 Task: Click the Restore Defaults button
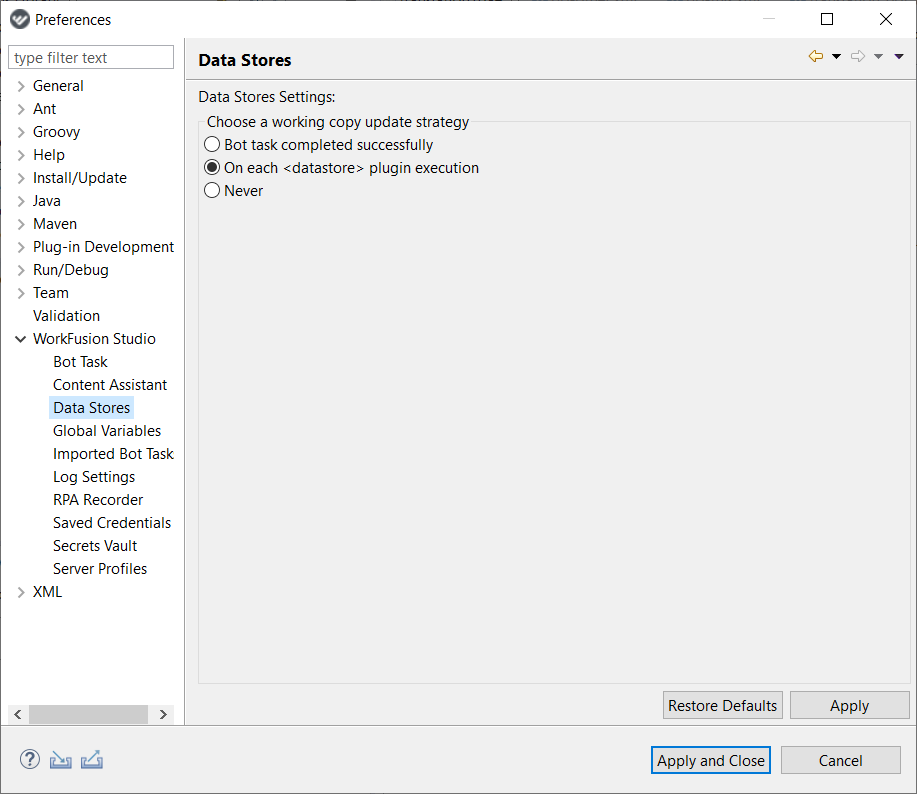pyautogui.click(x=722, y=705)
